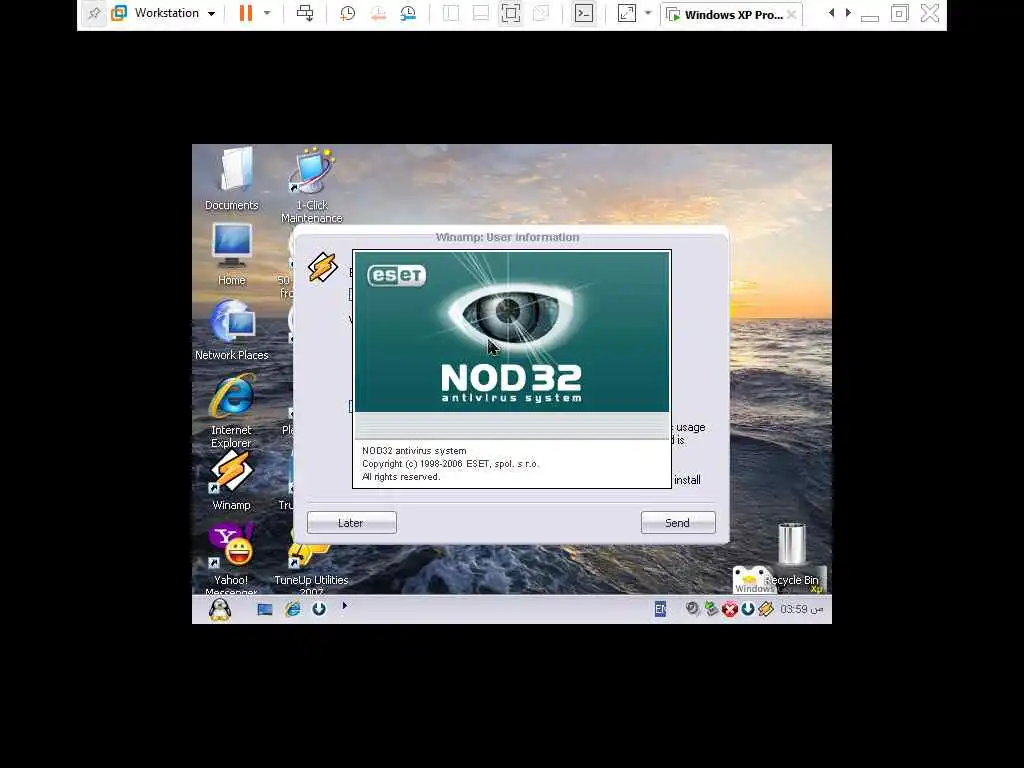The image size is (1024, 768).
Task: Click the "Winamp: User information" dialog title
Action: 507,237
